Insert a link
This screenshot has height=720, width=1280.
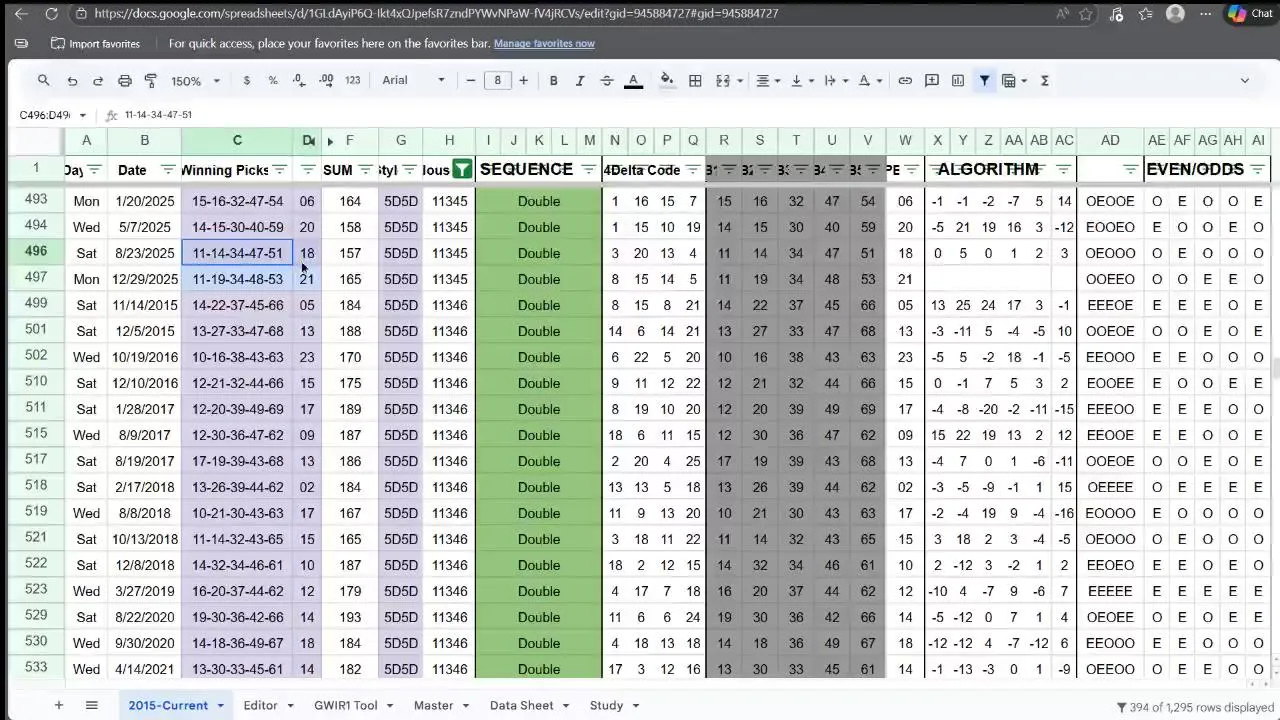coord(905,81)
